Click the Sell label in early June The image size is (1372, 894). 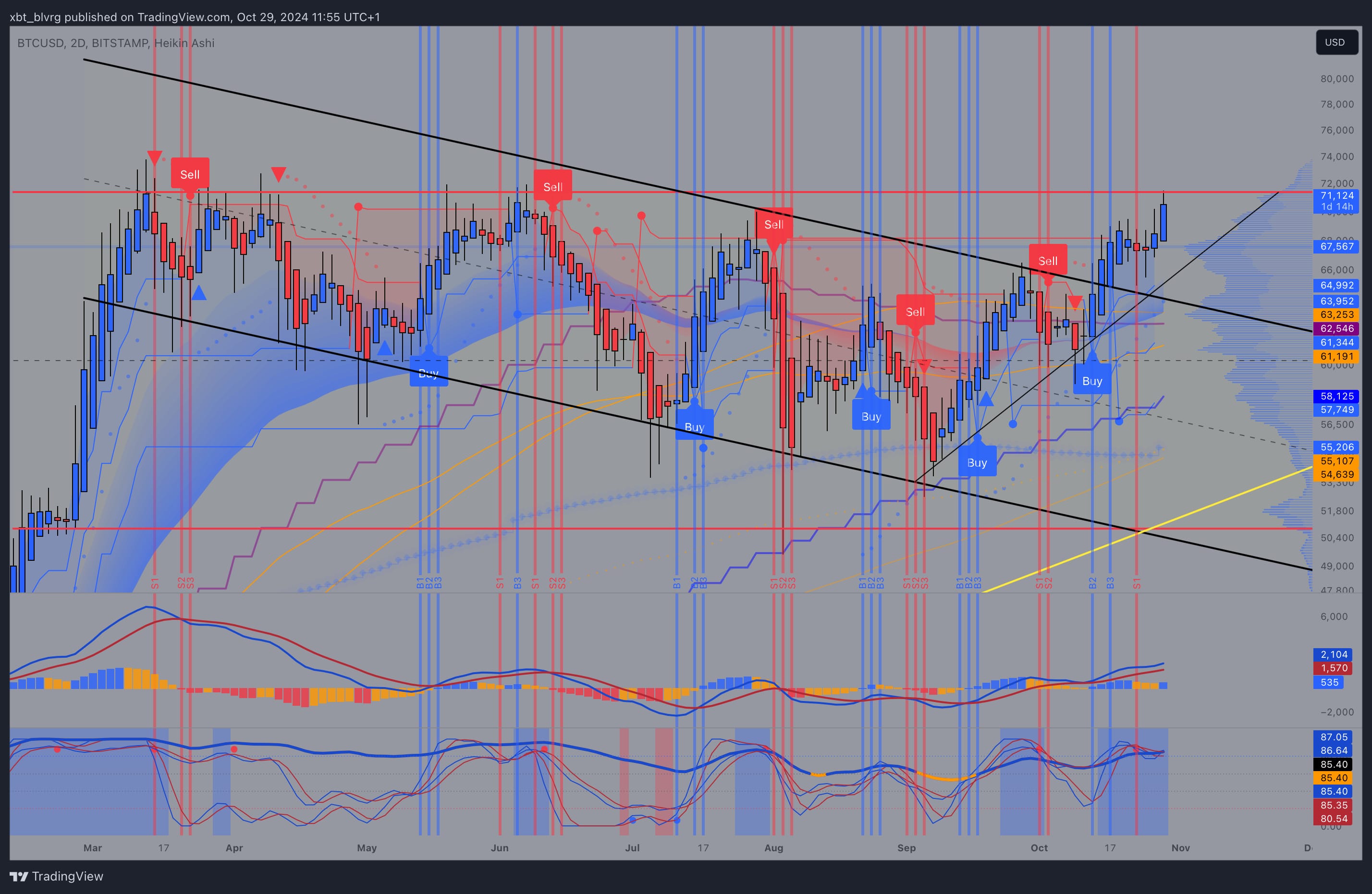[552, 187]
